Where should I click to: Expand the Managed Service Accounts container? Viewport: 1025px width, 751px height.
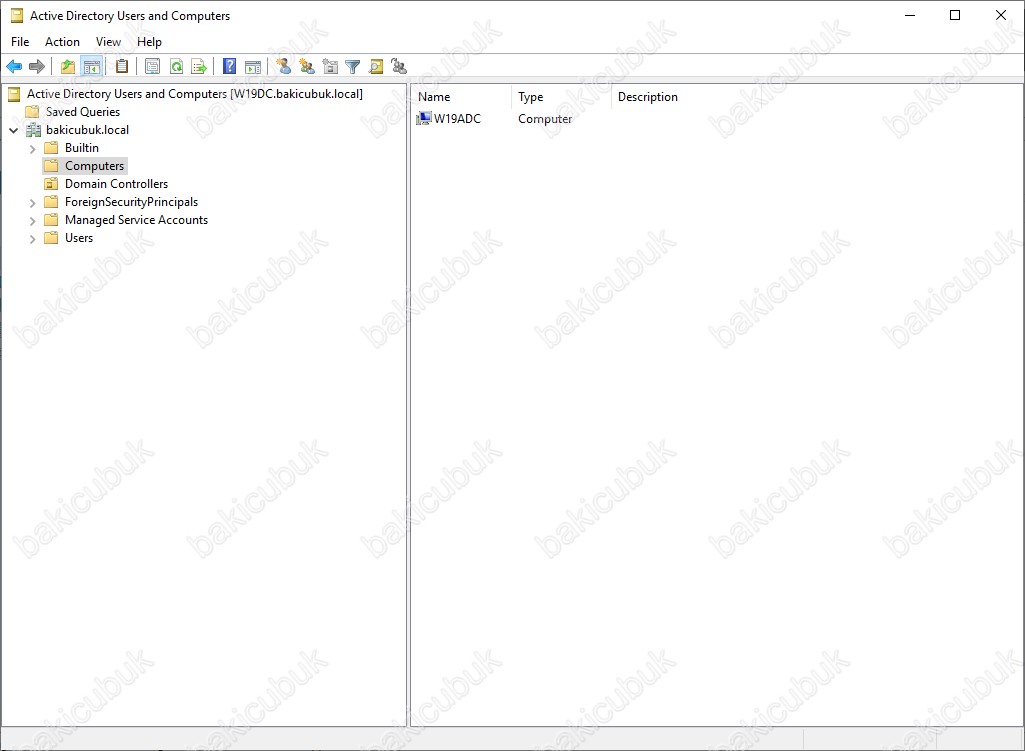click(33, 221)
